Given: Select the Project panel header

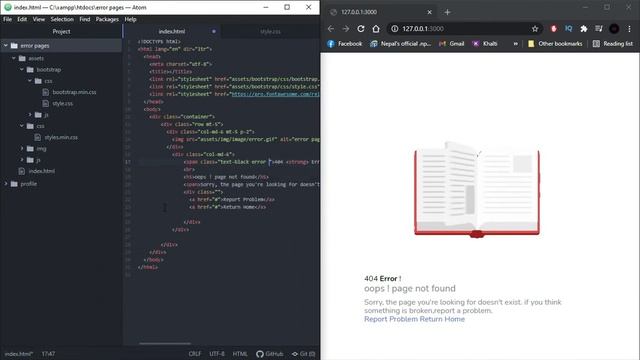Looking at the screenshot, I should [61, 31].
